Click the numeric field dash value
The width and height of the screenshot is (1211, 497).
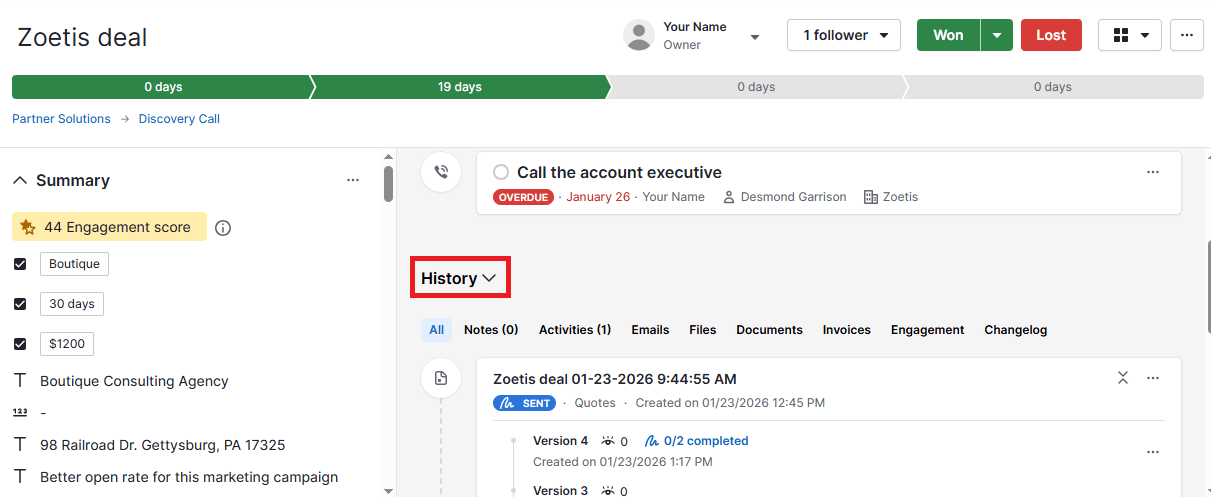point(43,413)
